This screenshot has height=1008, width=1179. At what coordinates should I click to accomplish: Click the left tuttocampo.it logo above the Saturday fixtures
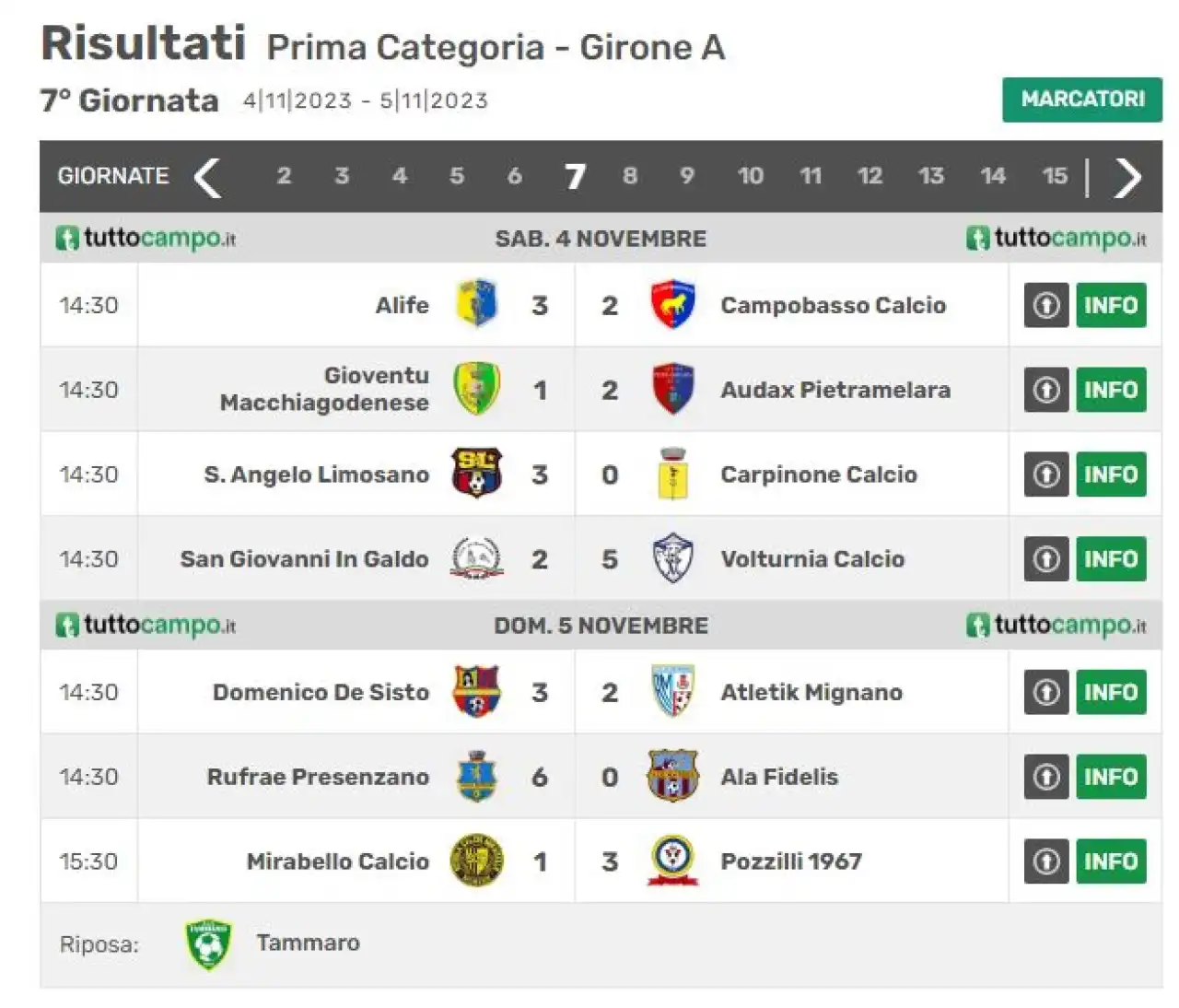click(146, 239)
